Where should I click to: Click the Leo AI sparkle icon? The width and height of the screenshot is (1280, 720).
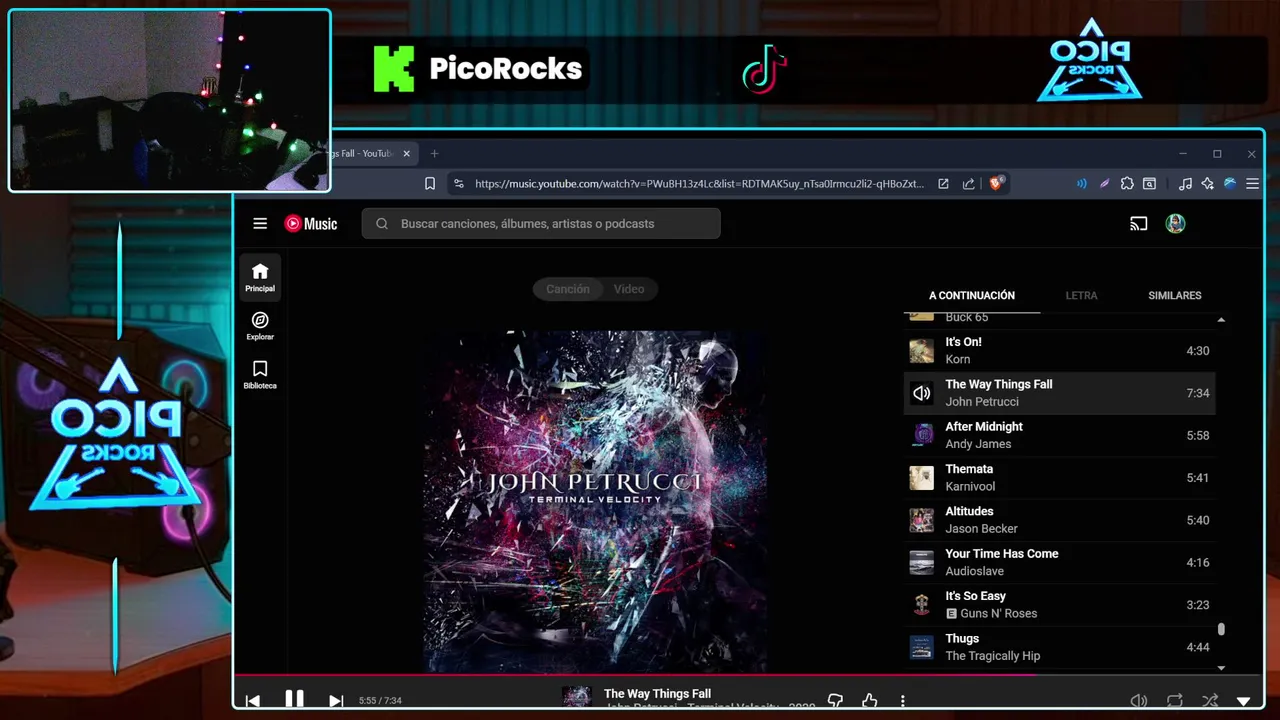coord(1207,183)
